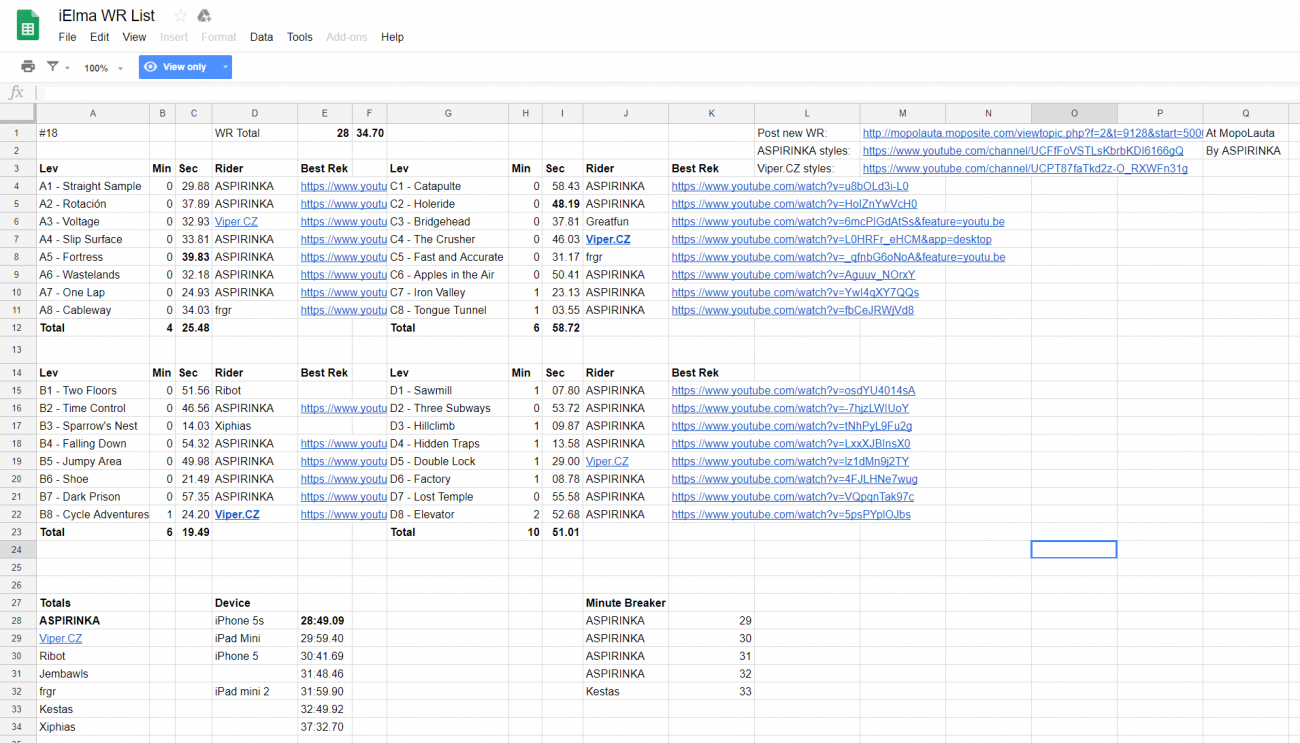
Task: Star the iElma WR List document
Action: click(180, 15)
